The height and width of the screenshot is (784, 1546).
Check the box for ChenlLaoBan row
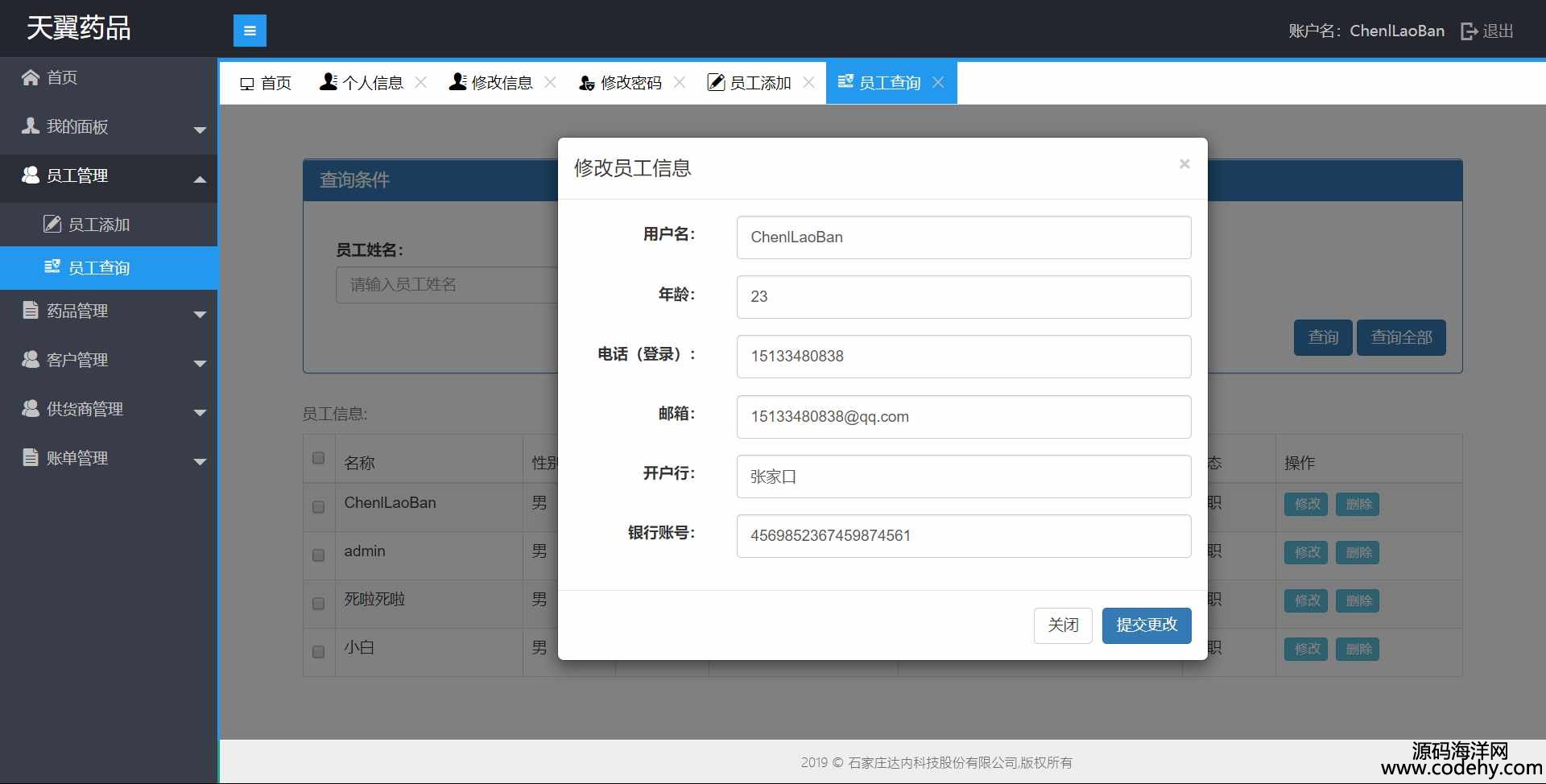[318, 506]
